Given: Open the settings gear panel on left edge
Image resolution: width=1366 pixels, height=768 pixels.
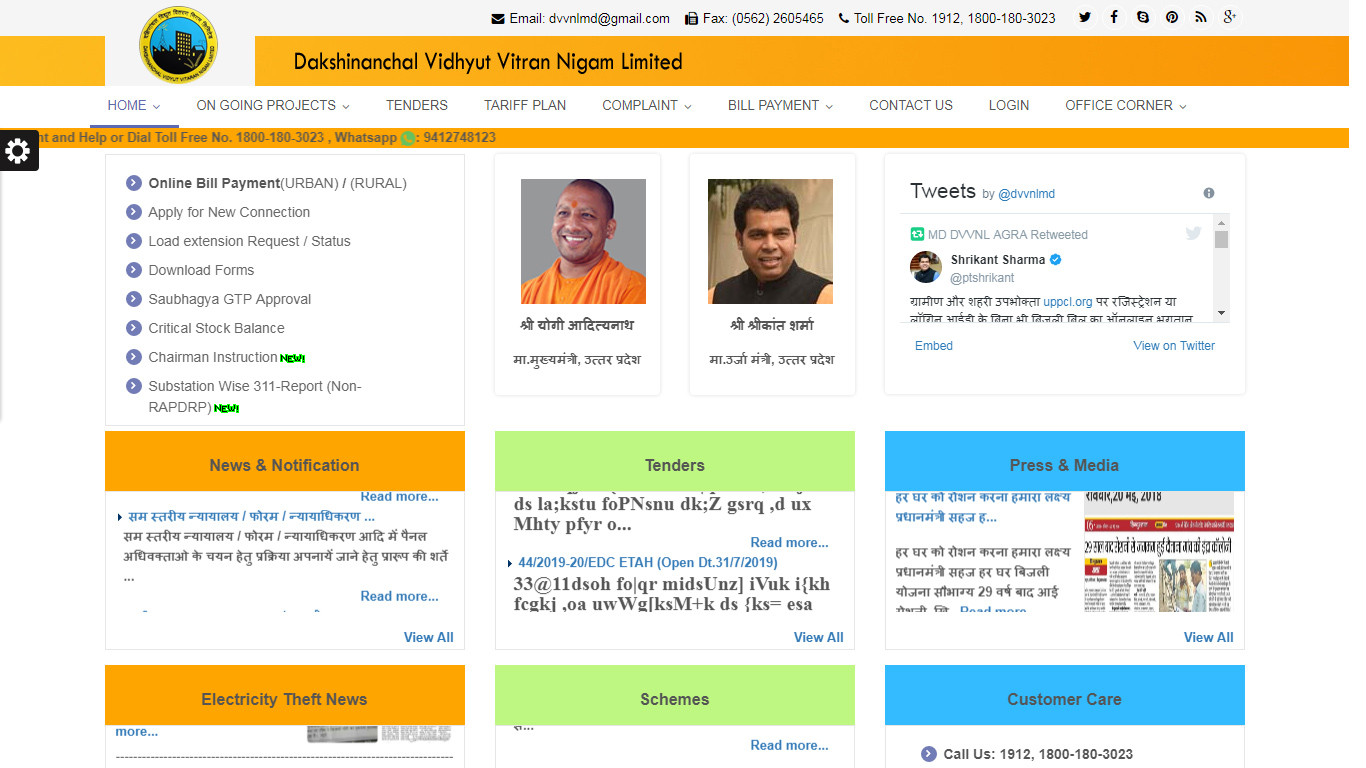Looking at the screenshot, I should (18, 151).
